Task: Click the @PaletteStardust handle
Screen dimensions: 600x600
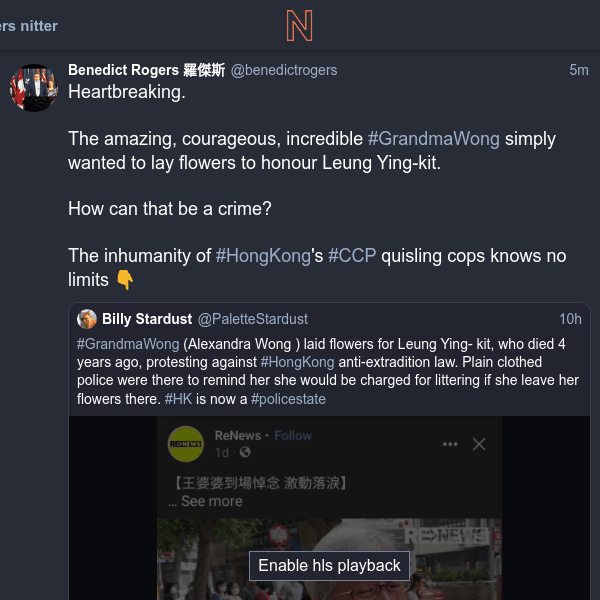Action: point(253,319)
